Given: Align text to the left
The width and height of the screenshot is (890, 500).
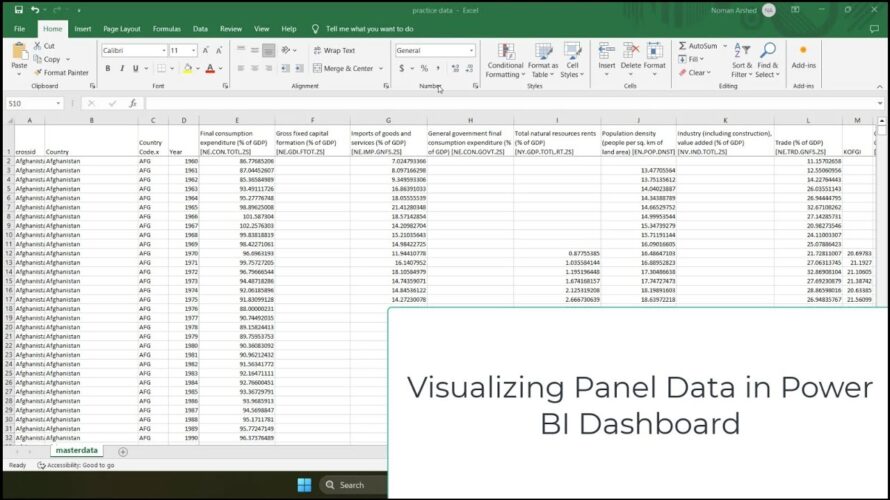Looking at the screenshot, I should pyautogui.click(x=241, y=68).
